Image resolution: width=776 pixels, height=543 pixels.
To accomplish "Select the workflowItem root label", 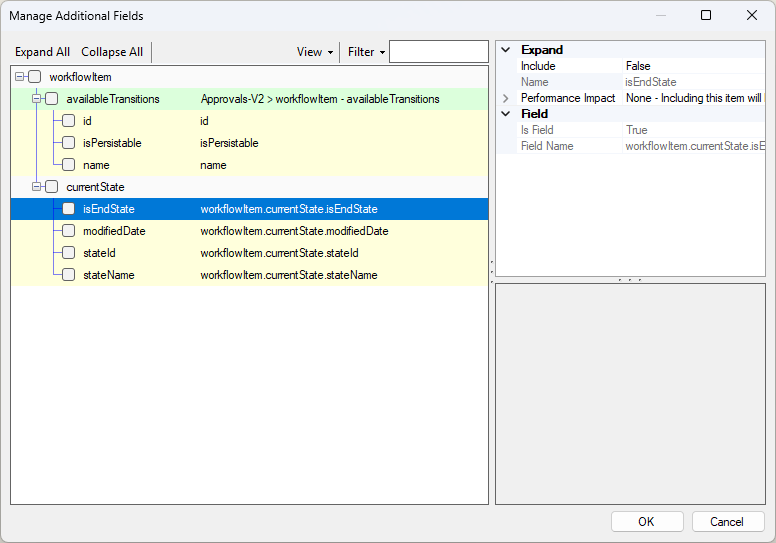I will tap(80, 77).
